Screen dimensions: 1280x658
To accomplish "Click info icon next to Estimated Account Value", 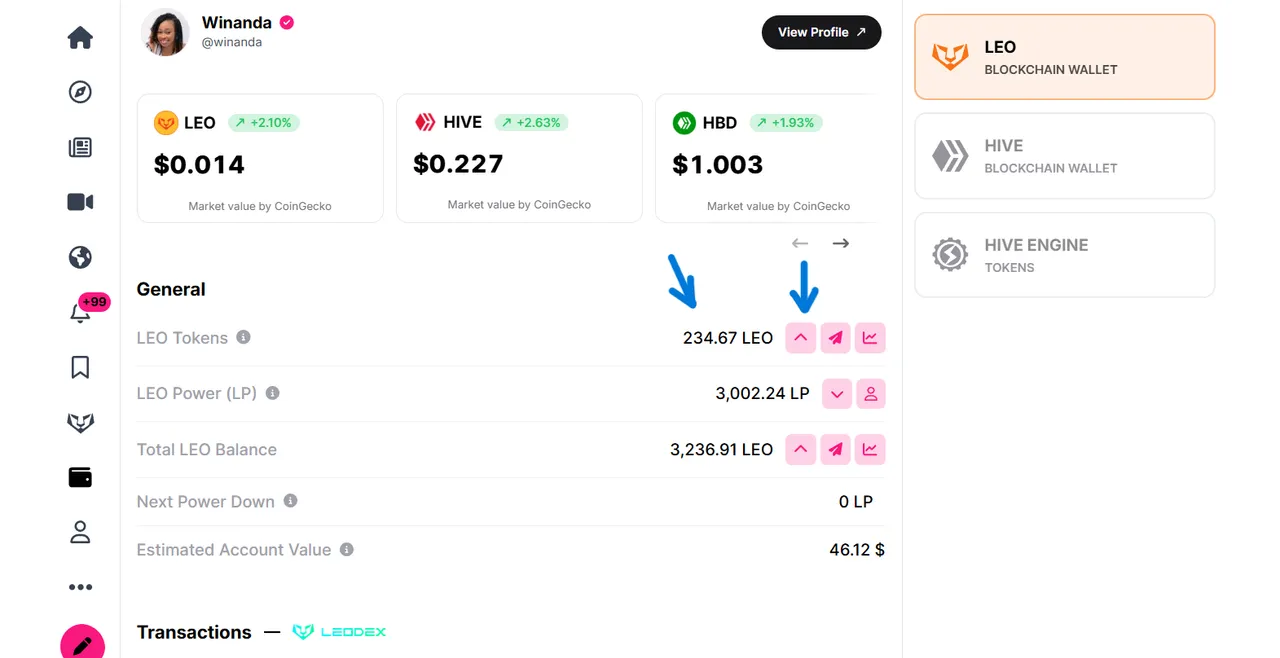I will 346,549.
